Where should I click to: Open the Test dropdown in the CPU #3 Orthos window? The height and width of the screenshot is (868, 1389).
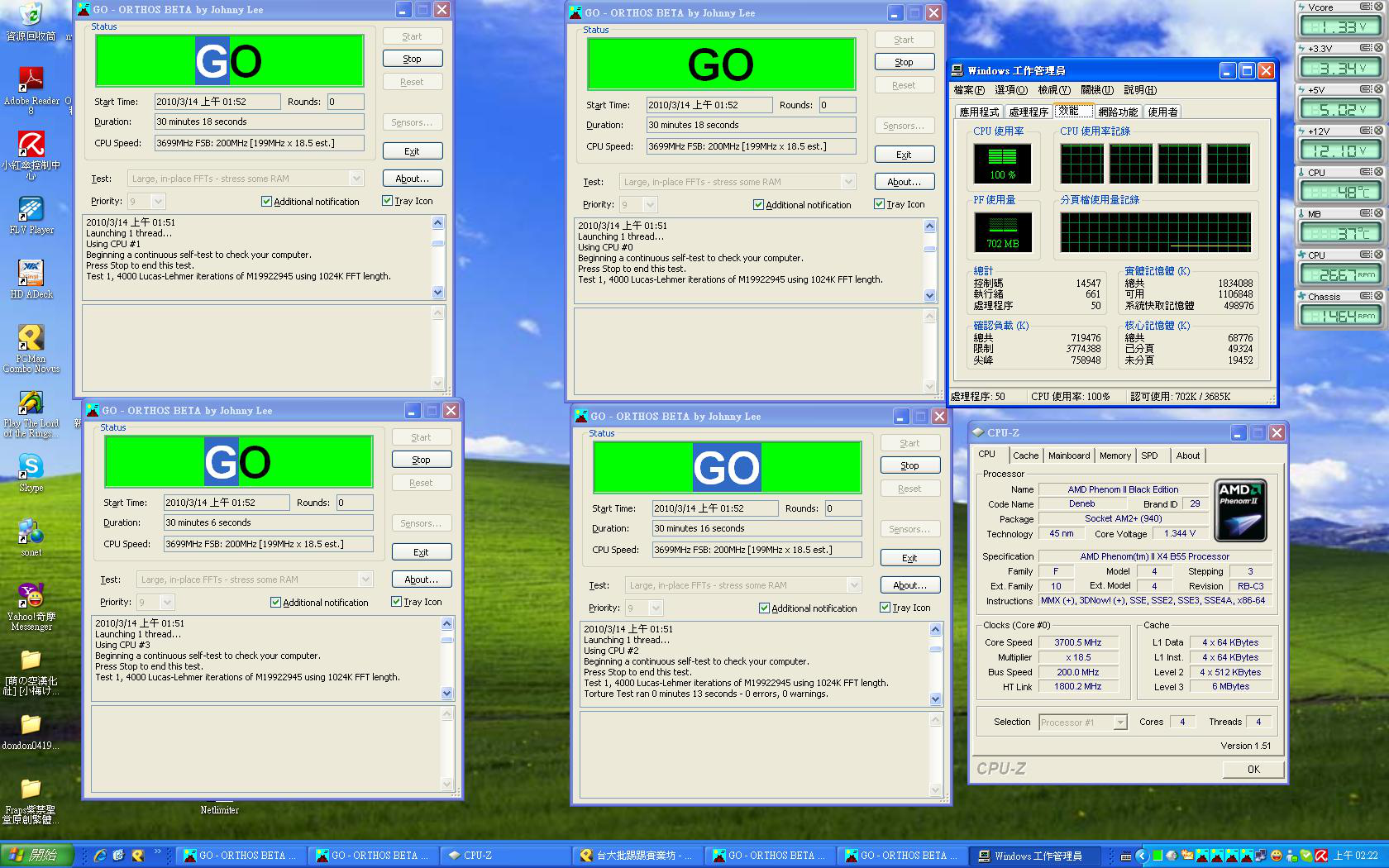[x=365, y=579]
